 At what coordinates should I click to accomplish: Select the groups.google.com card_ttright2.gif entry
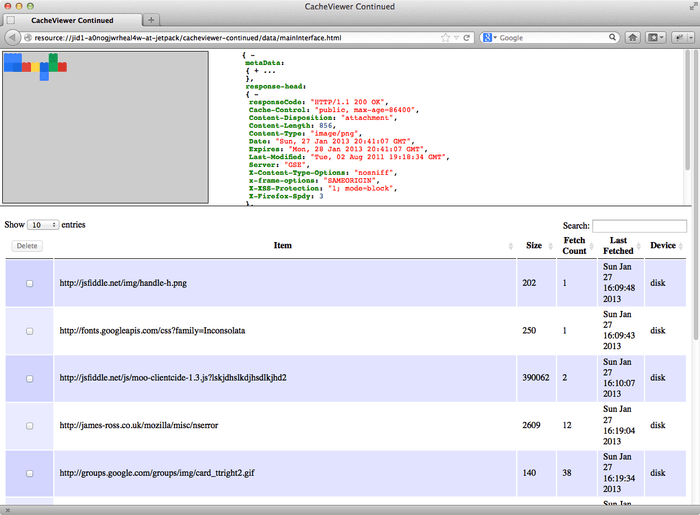coord(157,473)
